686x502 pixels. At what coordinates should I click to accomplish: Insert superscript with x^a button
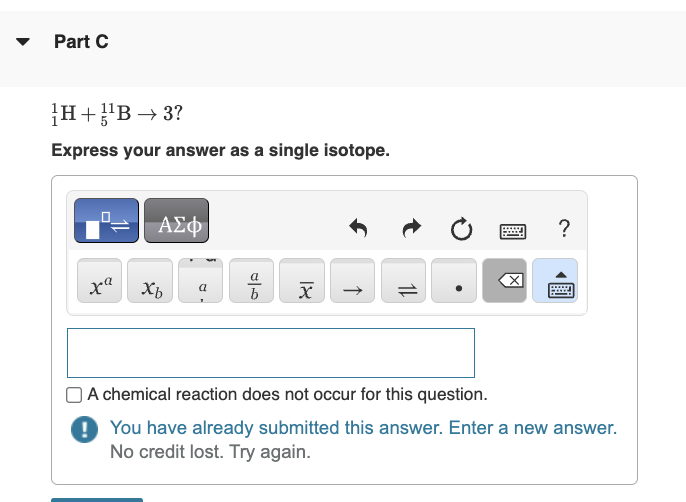[x=99, y=281]
